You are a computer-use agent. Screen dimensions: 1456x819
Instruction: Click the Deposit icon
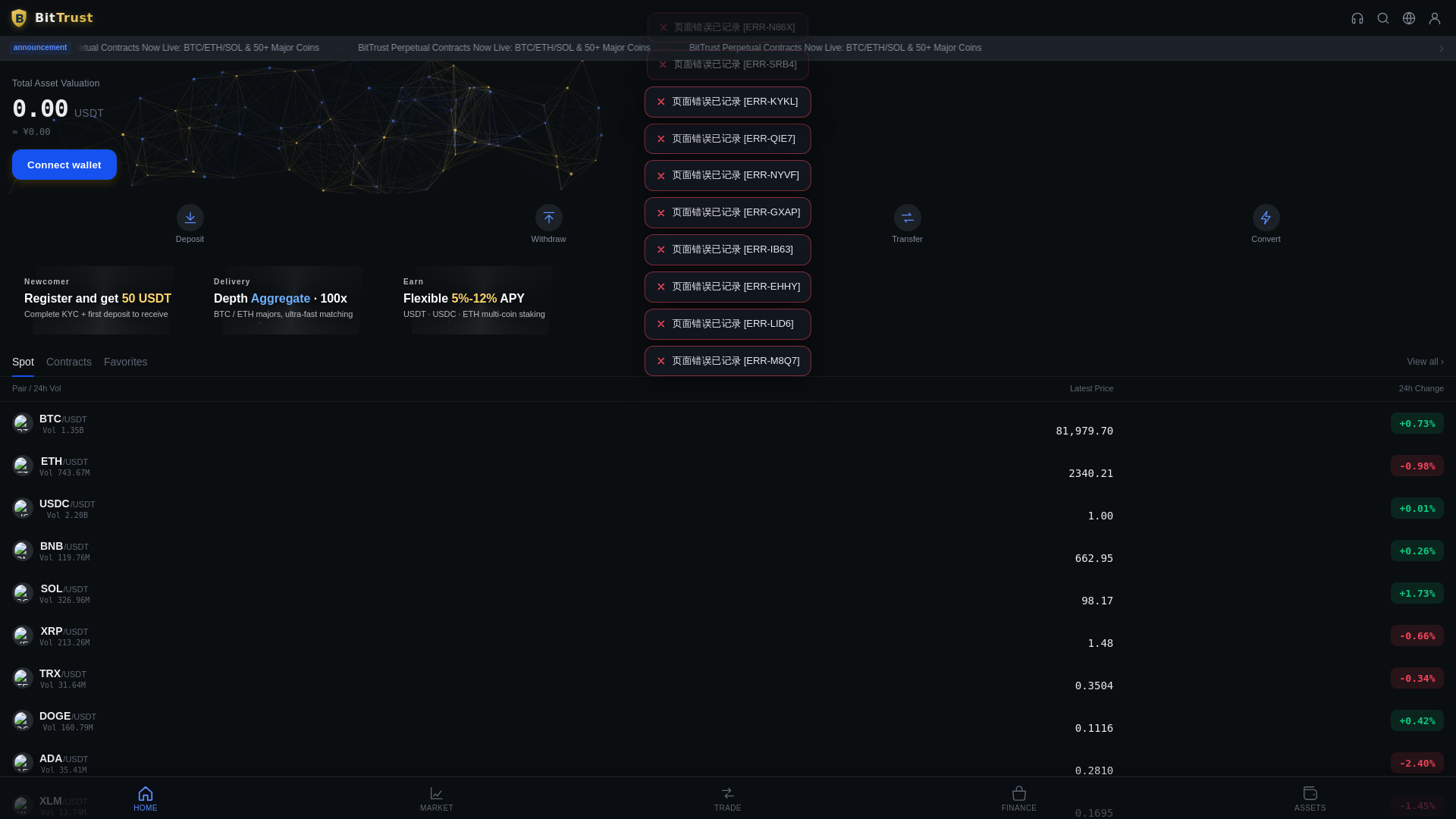[x=190, y=218]
